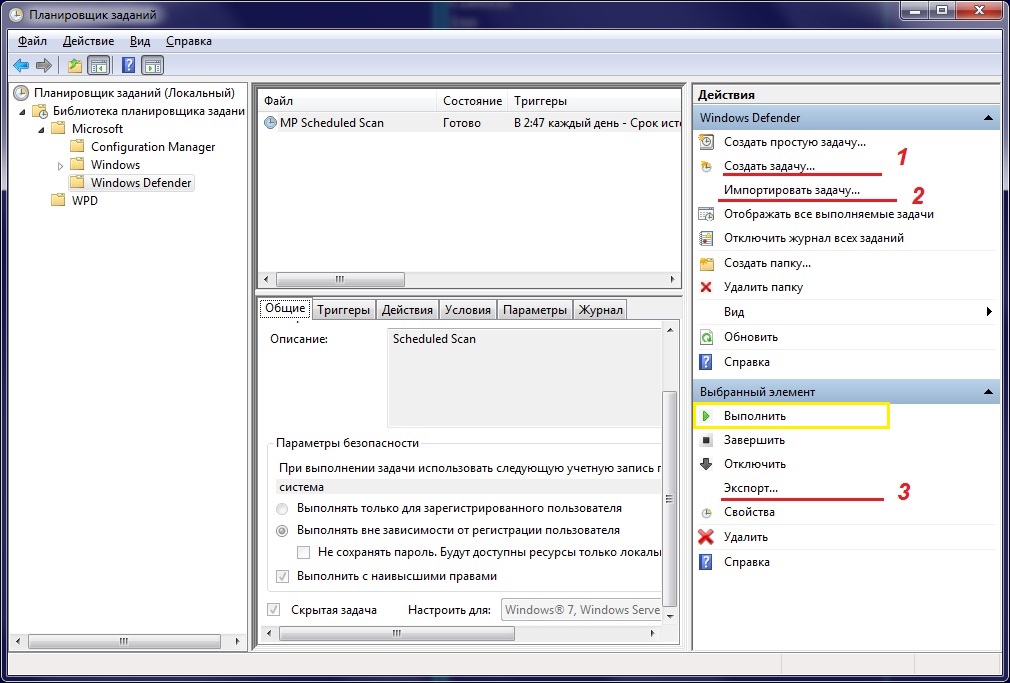This screenshot has height=683, width=1010.
Task: Toggle the console tree pane toolbar icon
Action: [x=99, y=65]
